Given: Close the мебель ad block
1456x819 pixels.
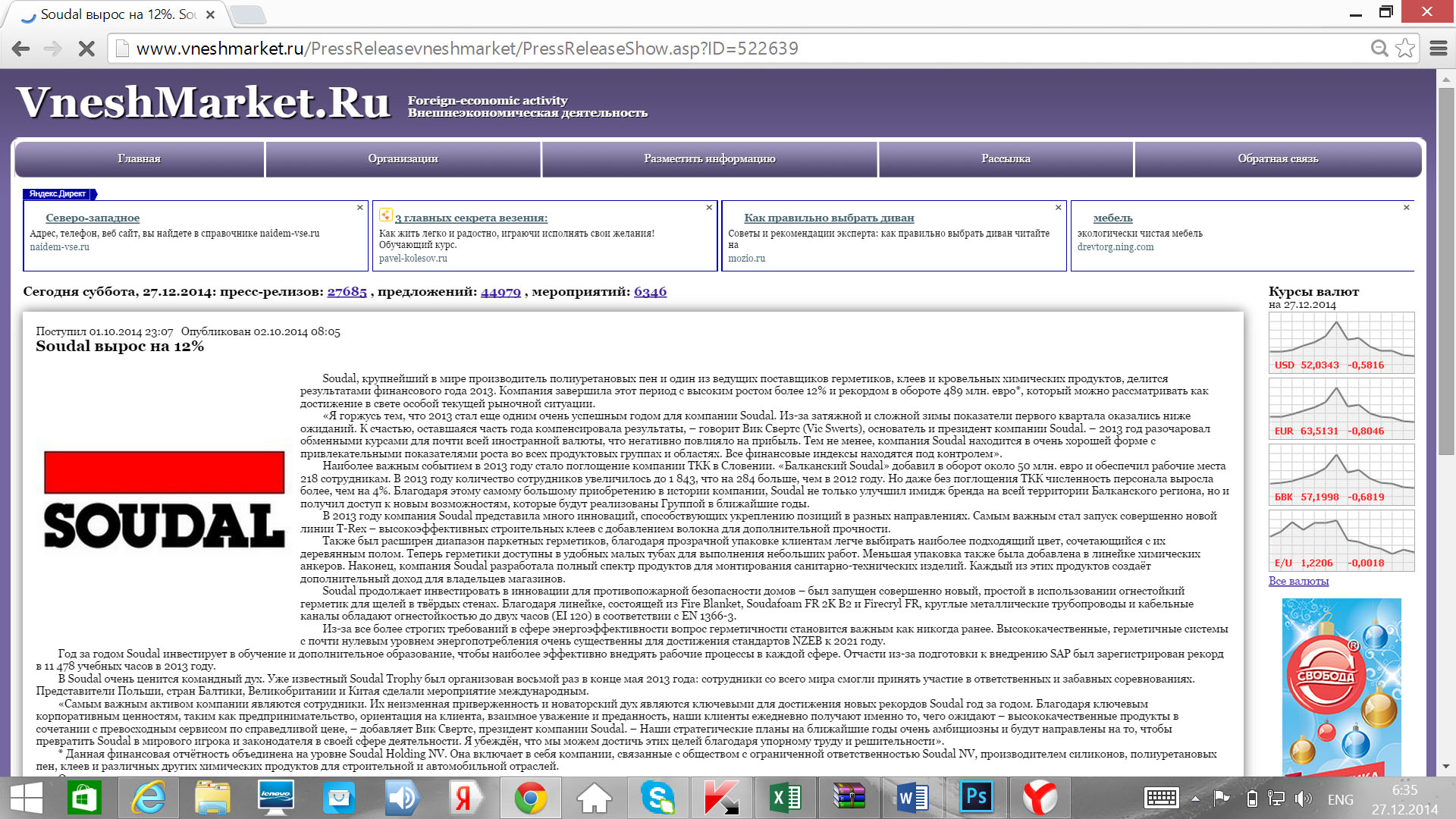Looking at the screenshot, I should click(1407, 207).
